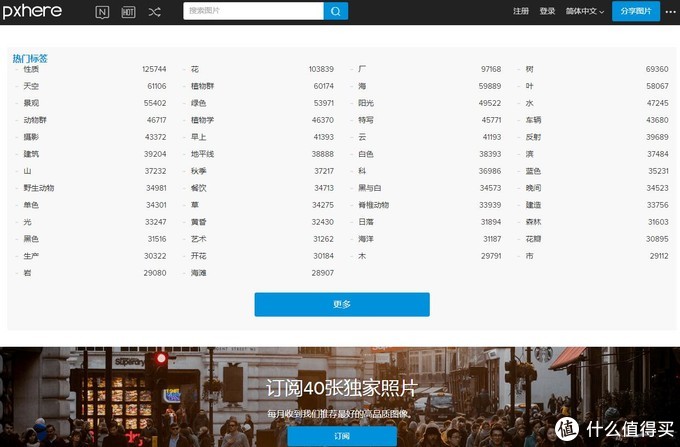Image resolution: width=680 pixels, height=447 pixels.
Task: Open the 单色 tag
Action: [x=31, y=205]
